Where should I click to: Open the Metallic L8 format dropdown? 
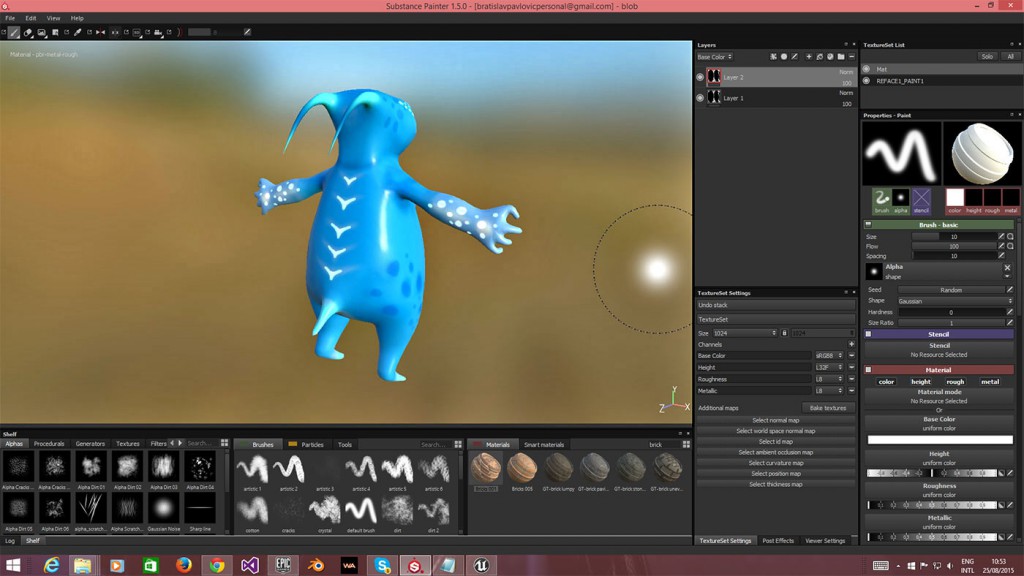[829, 391]
